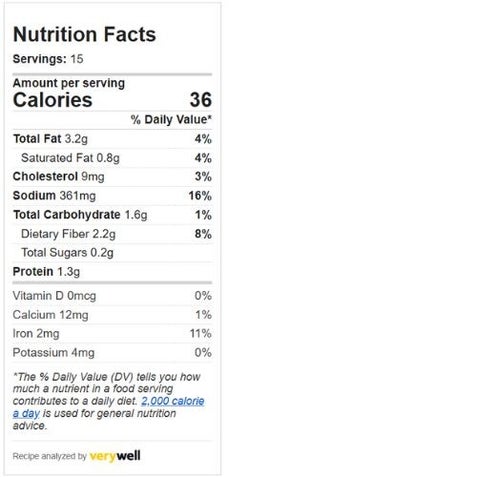Click the % Daily Value* header

tap(171, 119)
